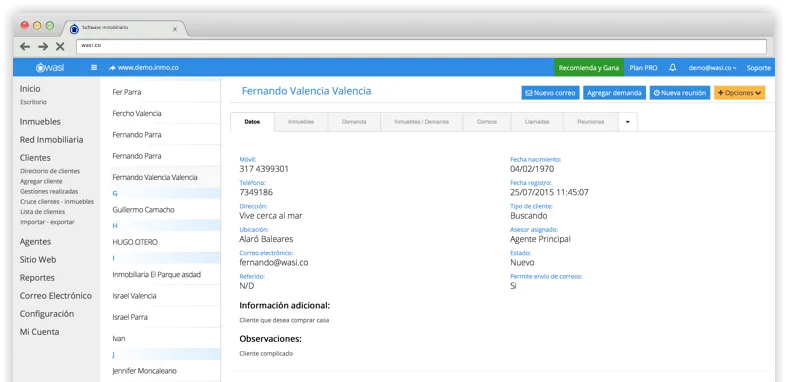Screen dimensions: 787x382
Task: Expand the Opciones dropdown button
Action: coord(739,93)
